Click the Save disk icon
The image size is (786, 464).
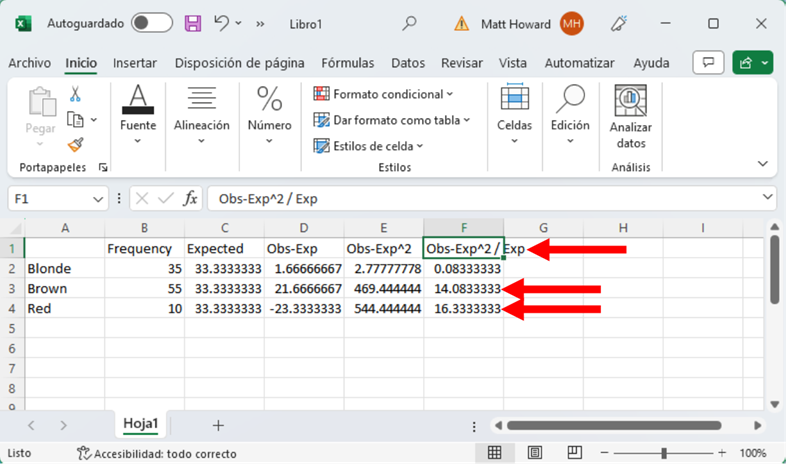[x=194, y=22]
